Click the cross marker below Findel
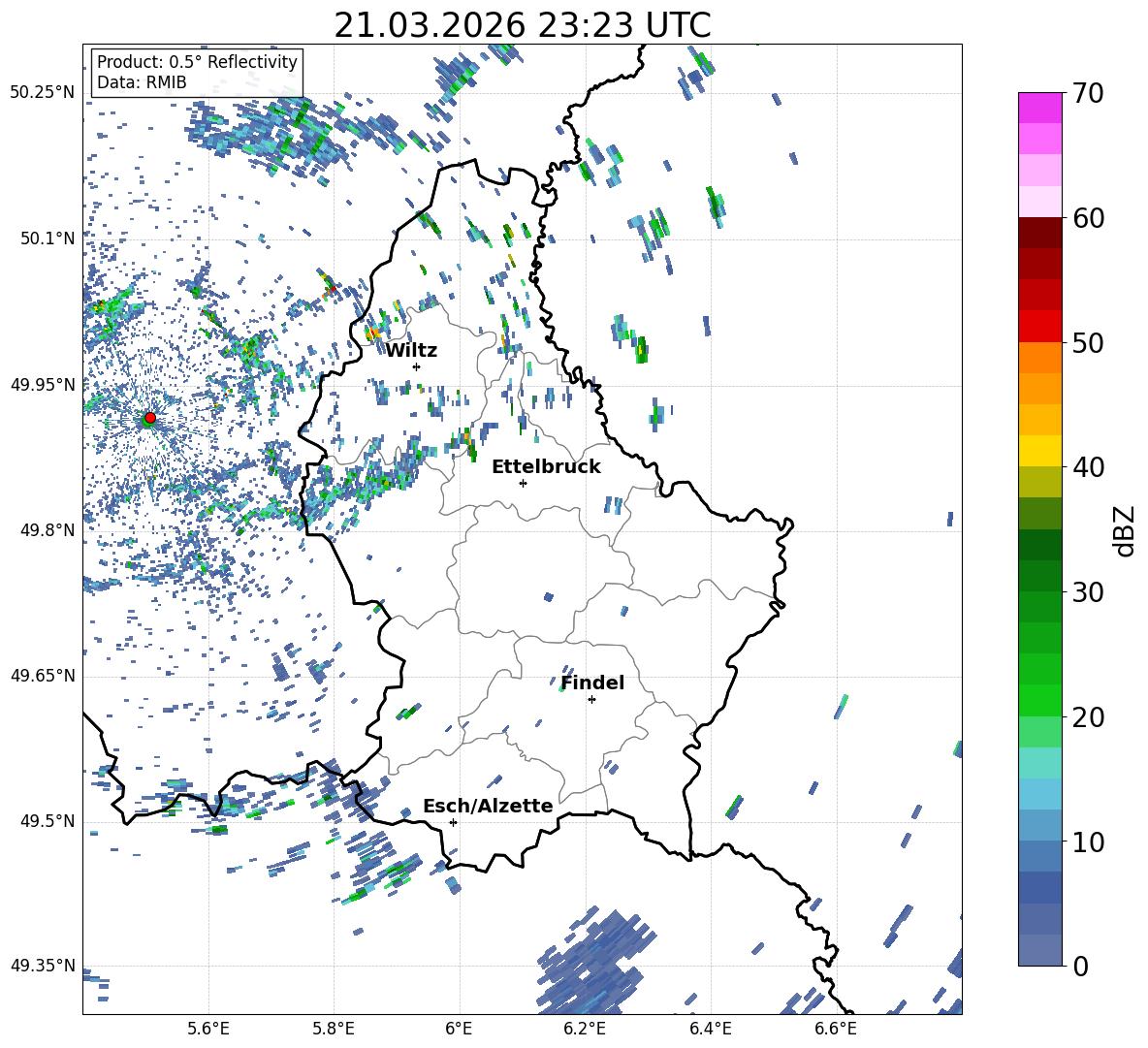The width and height of the screenshot is (1148, 1048). click(591, 699)
